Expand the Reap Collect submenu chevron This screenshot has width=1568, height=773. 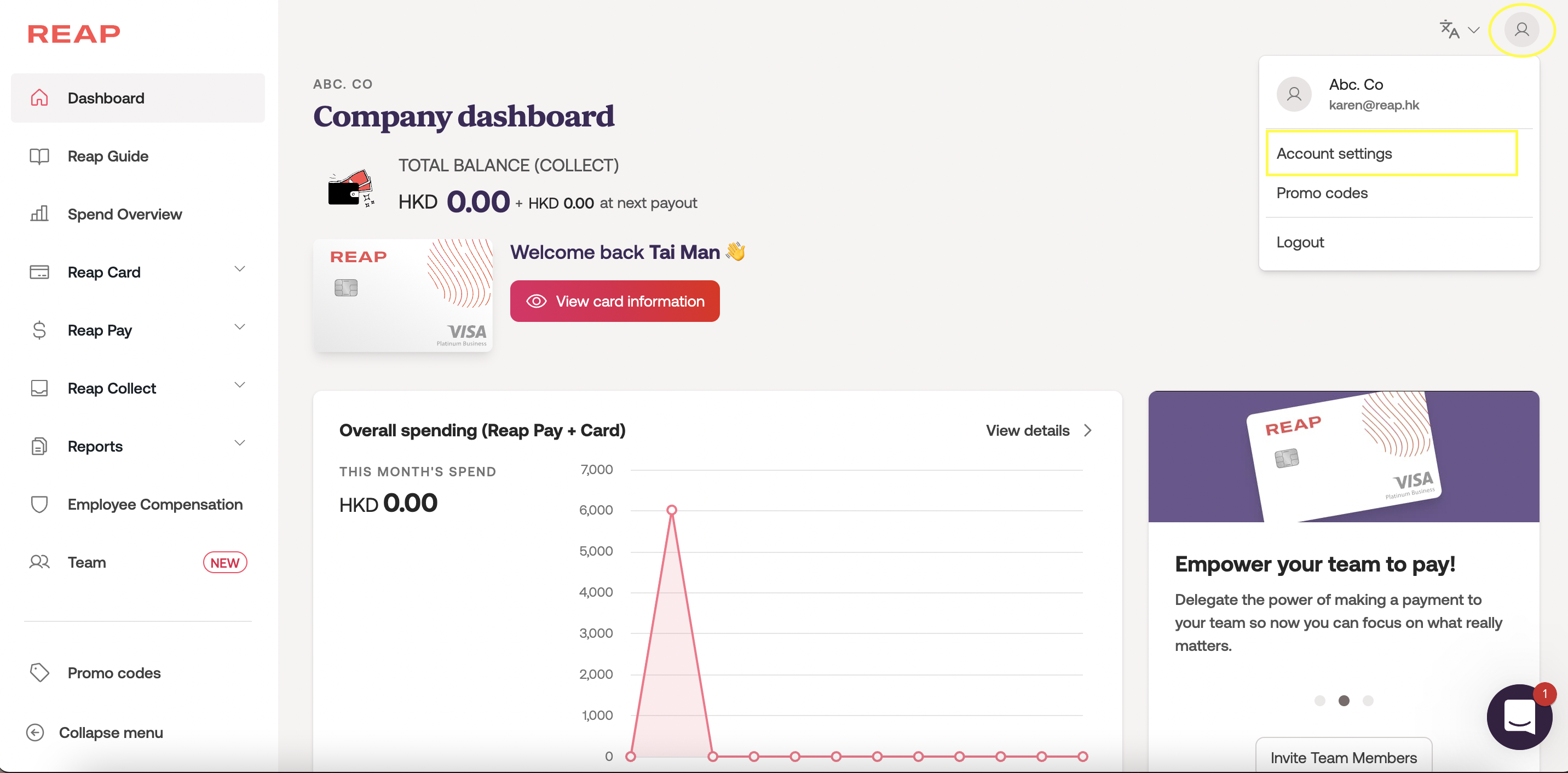[x=240, y=385]
